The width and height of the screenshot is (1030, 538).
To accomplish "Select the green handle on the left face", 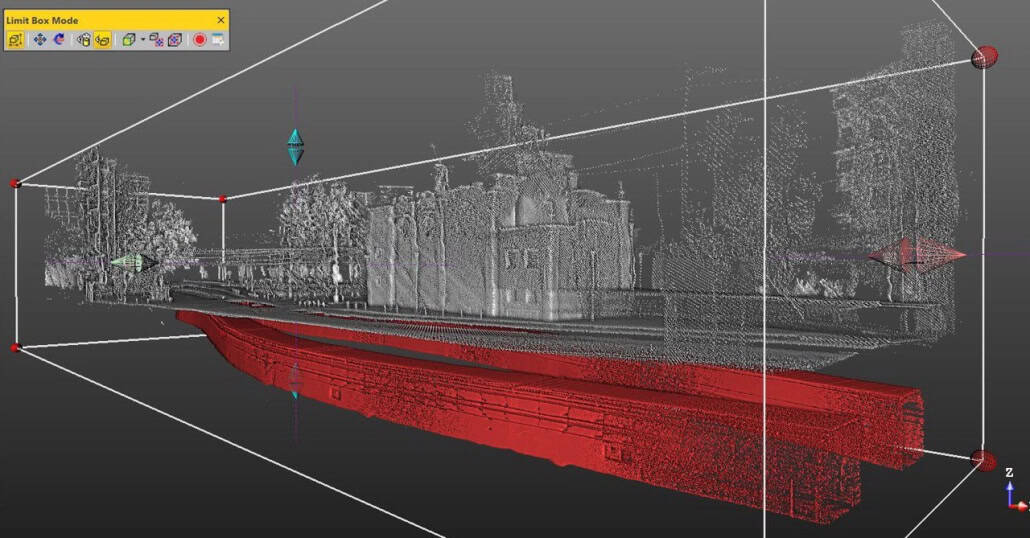I will point(134,263).
